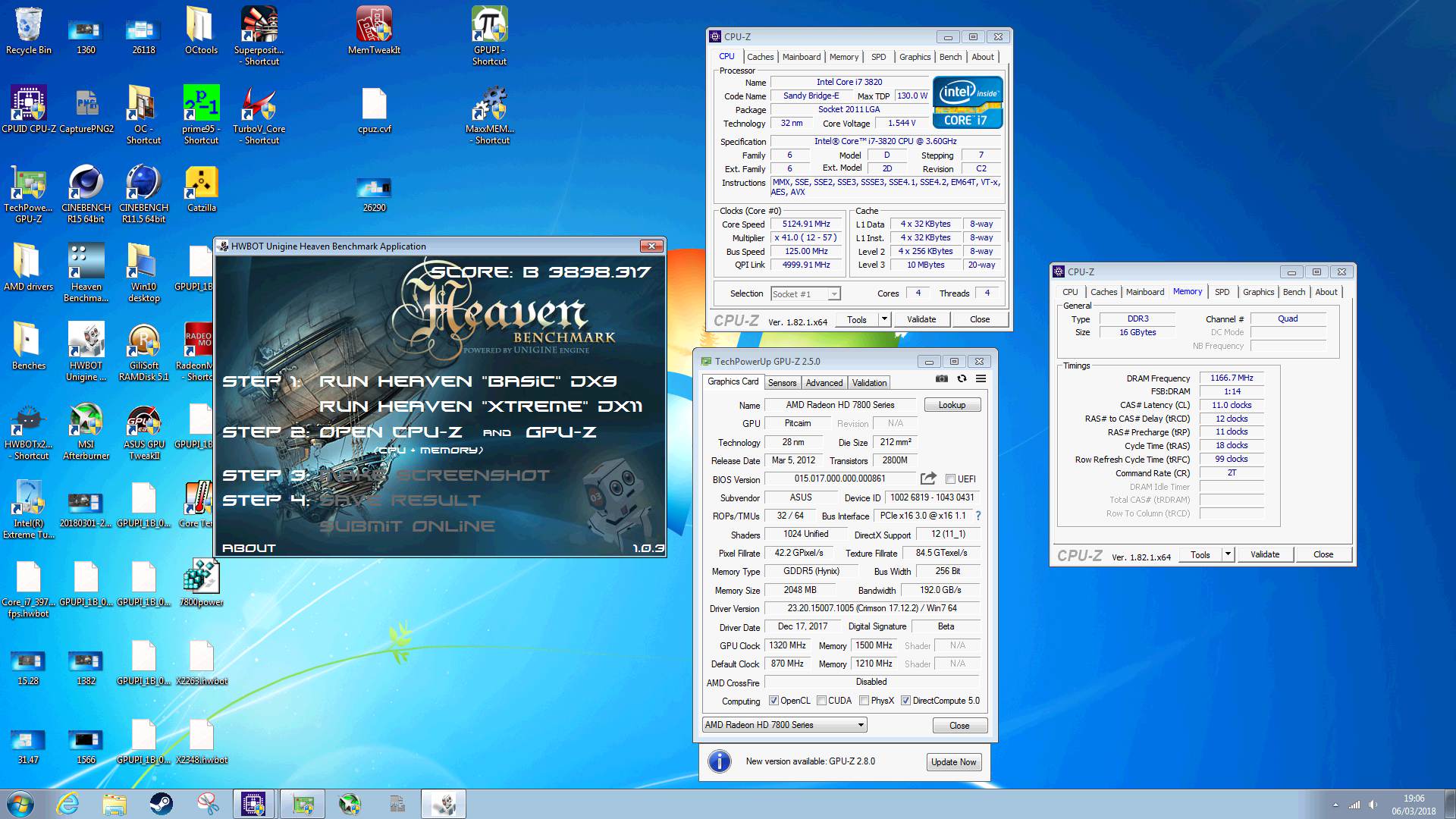Click the Update Now button
Screen dimensions: 1456x819
953,762
